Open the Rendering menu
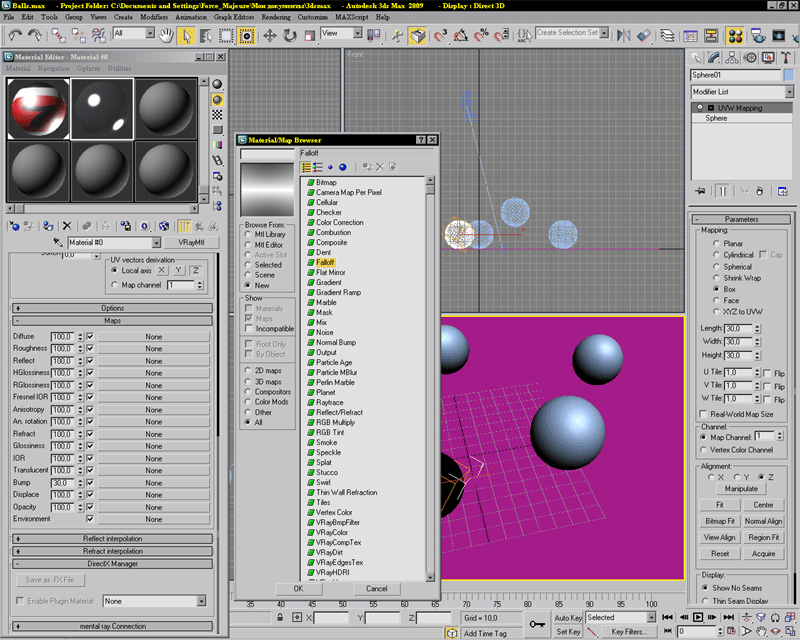Image resolution: width=800 pixels, height=640 pixels. point(276,17)
